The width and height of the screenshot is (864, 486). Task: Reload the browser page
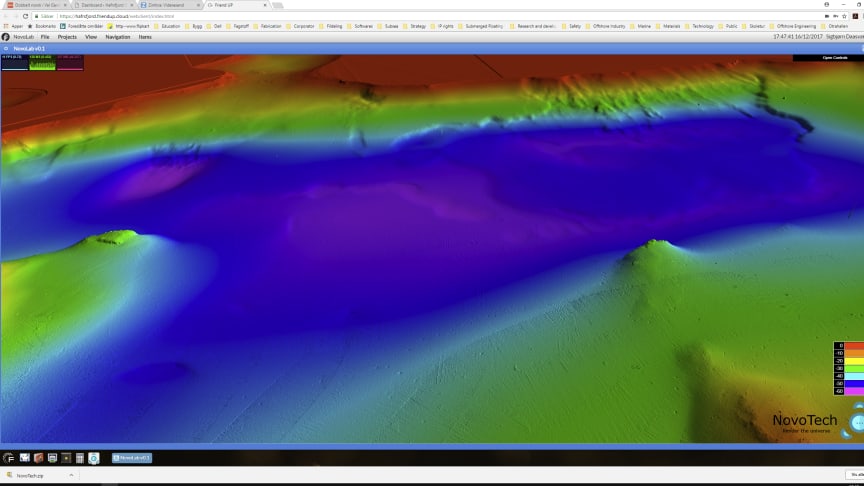click(25, 16)
